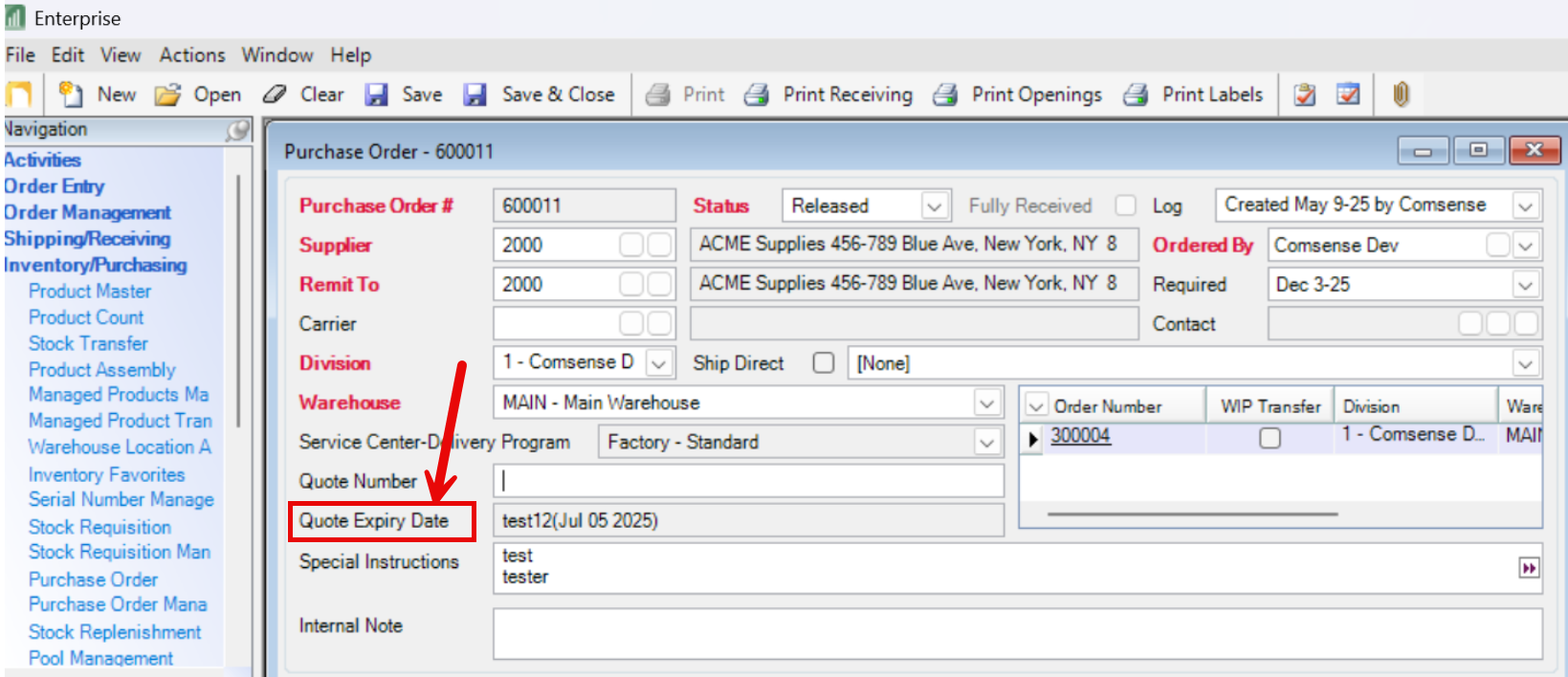The image size is (1568, 677).
Task: Open the Actions menu
Action: pos(192,55)
